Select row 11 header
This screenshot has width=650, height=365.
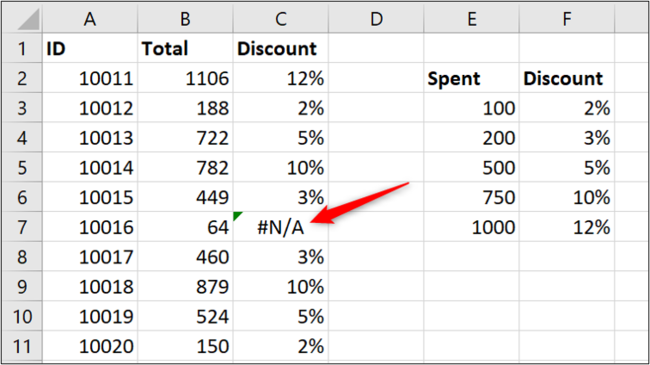[22, 346]
